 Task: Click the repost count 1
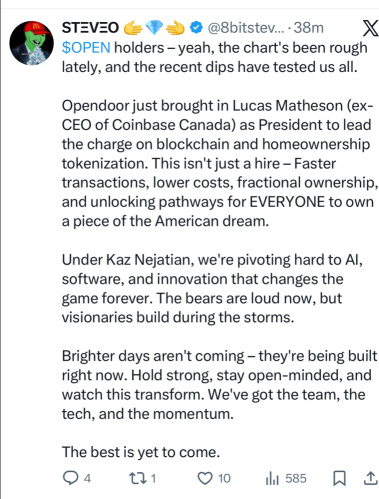pyautogui.click(x=153, y=479)
